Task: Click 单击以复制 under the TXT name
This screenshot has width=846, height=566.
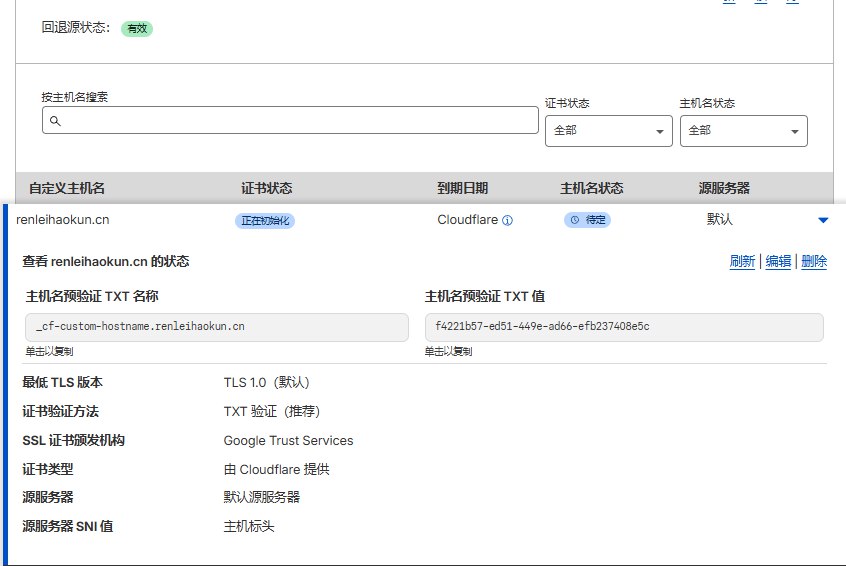Action: 49,352
